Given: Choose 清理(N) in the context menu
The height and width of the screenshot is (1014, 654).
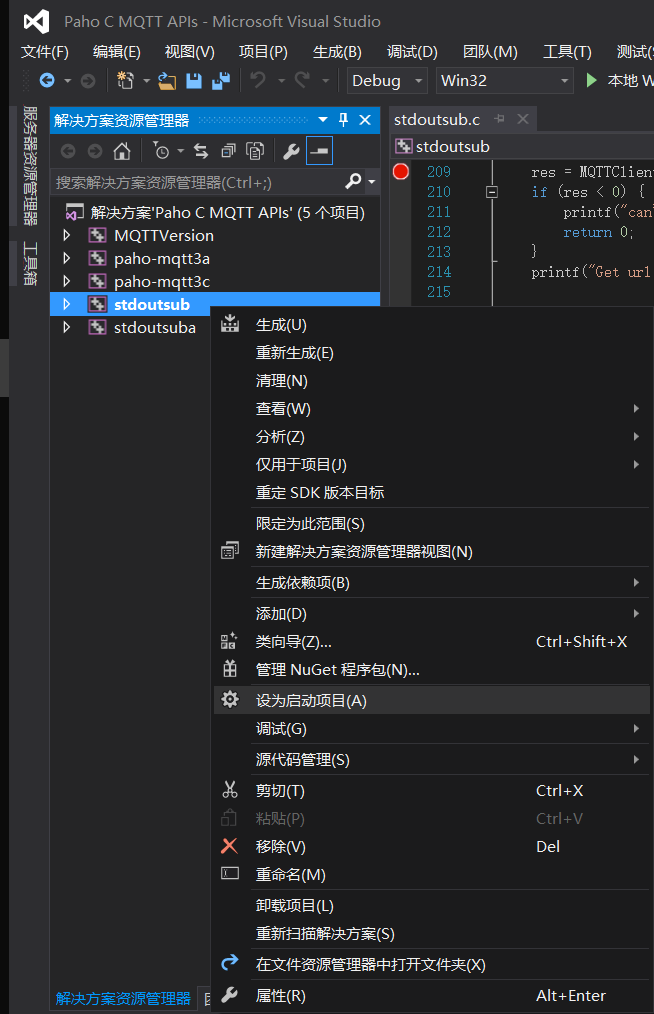Looking at the screenshot, I should point(431,381).
